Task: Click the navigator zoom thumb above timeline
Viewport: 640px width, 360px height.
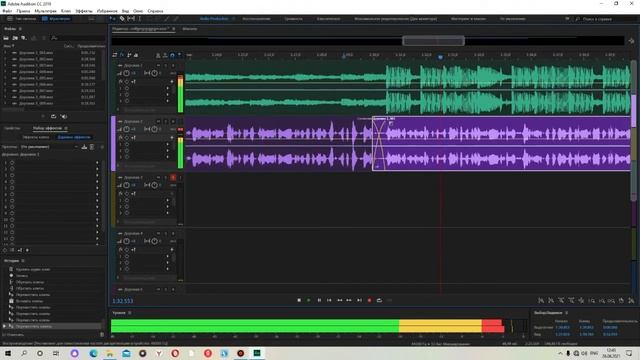Action: [x=433, y=40]
